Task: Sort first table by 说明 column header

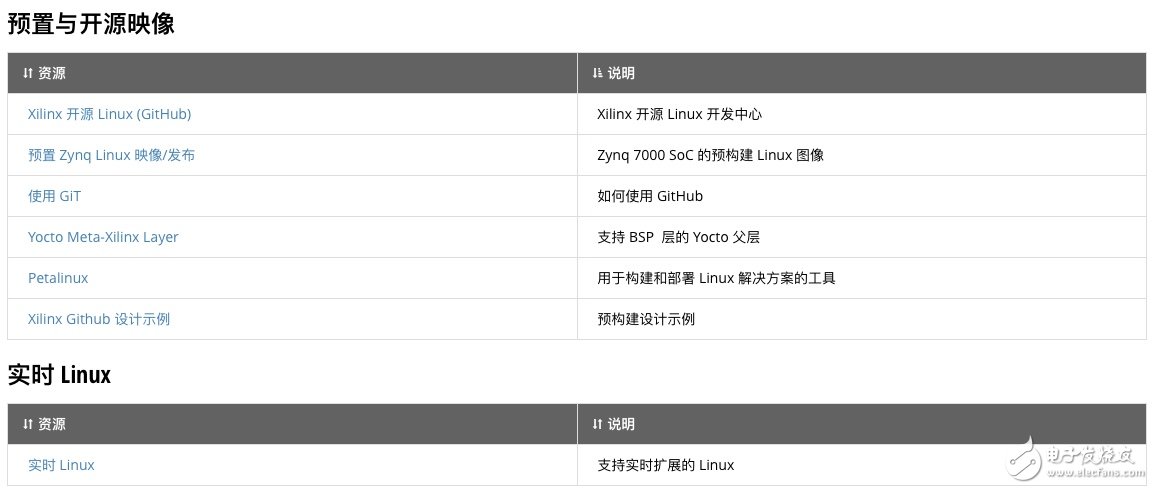Action: (621, 74)
